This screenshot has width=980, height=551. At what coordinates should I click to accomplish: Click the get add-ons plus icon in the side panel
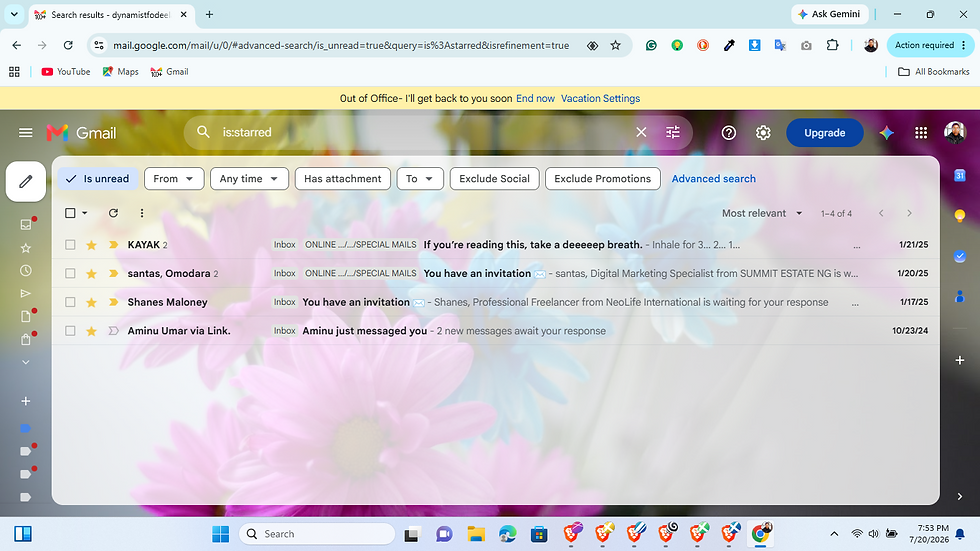[960, 360]
